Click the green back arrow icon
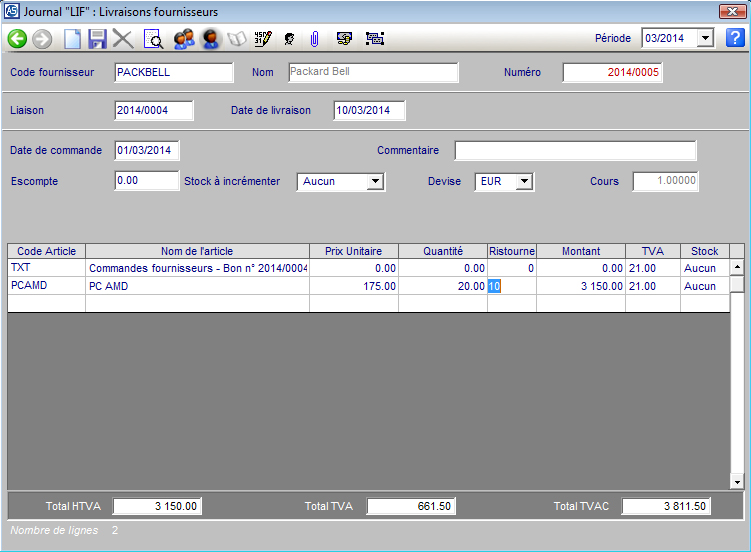Screen dimensions: 751x552 tap(17, 39)
